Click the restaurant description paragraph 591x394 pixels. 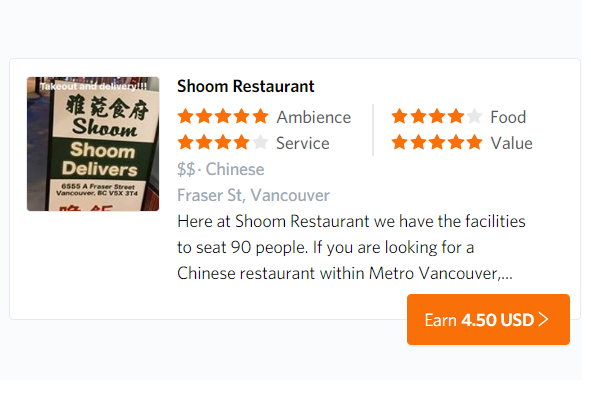click(351, 247)
